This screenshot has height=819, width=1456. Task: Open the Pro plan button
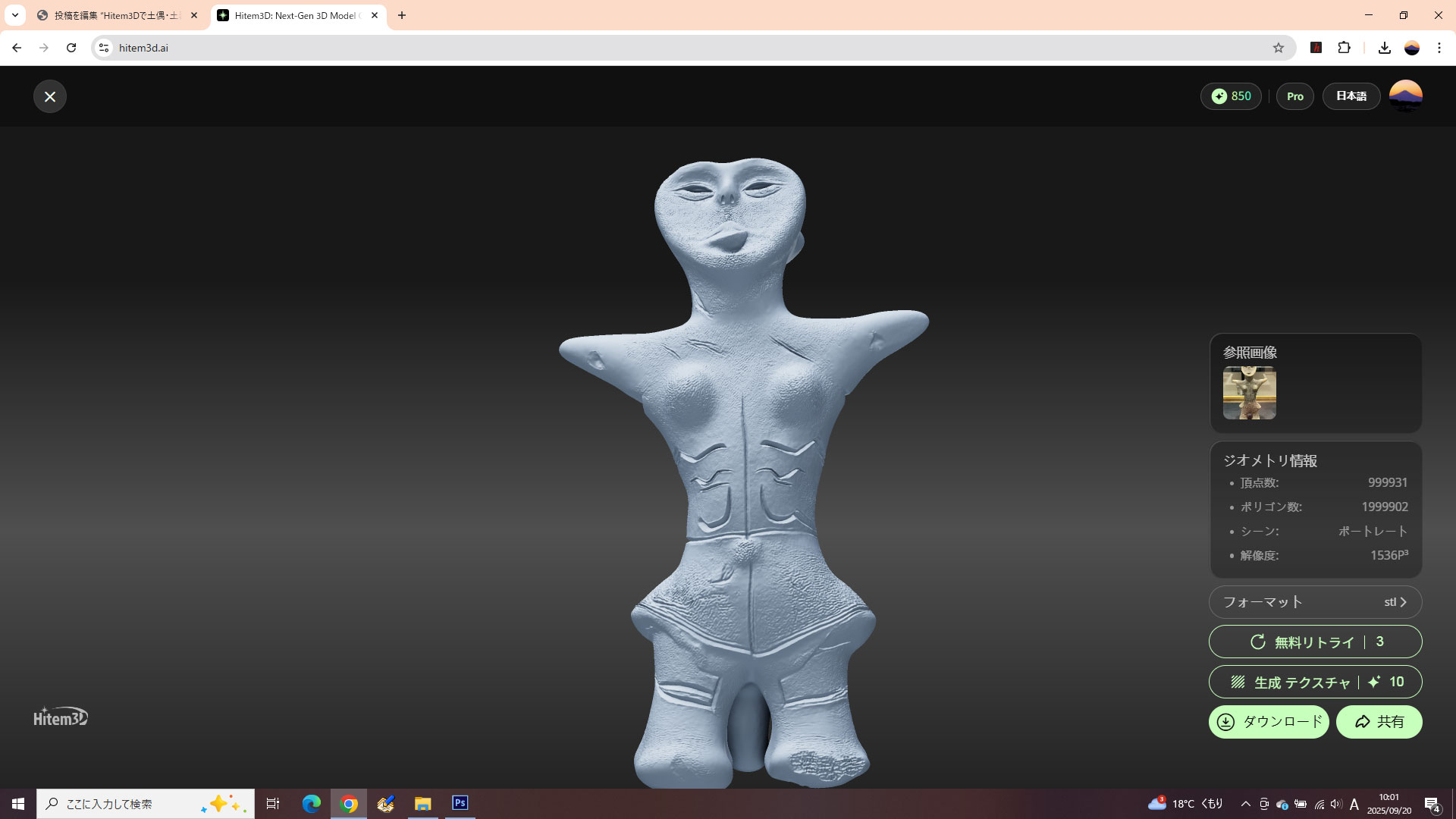point(1294,96)
